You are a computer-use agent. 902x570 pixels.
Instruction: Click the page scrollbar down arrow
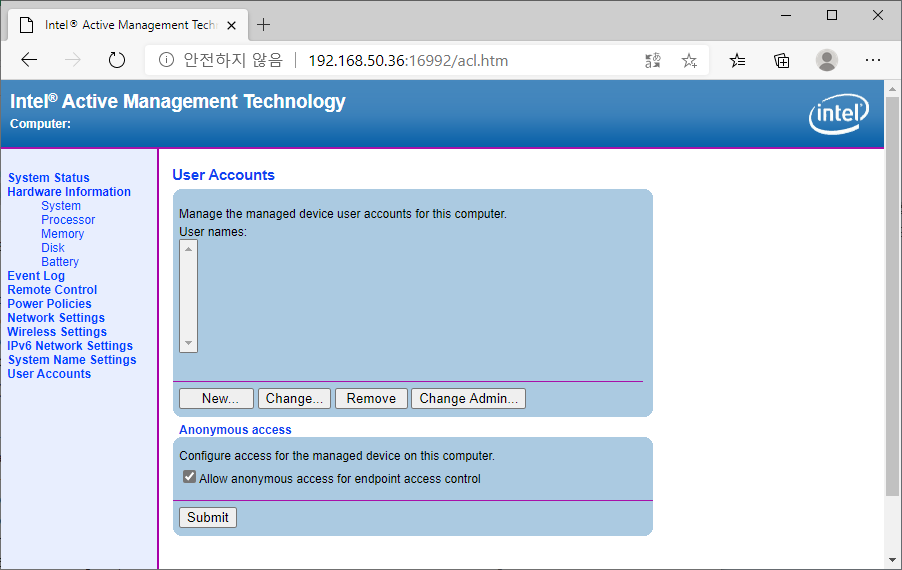892,560
